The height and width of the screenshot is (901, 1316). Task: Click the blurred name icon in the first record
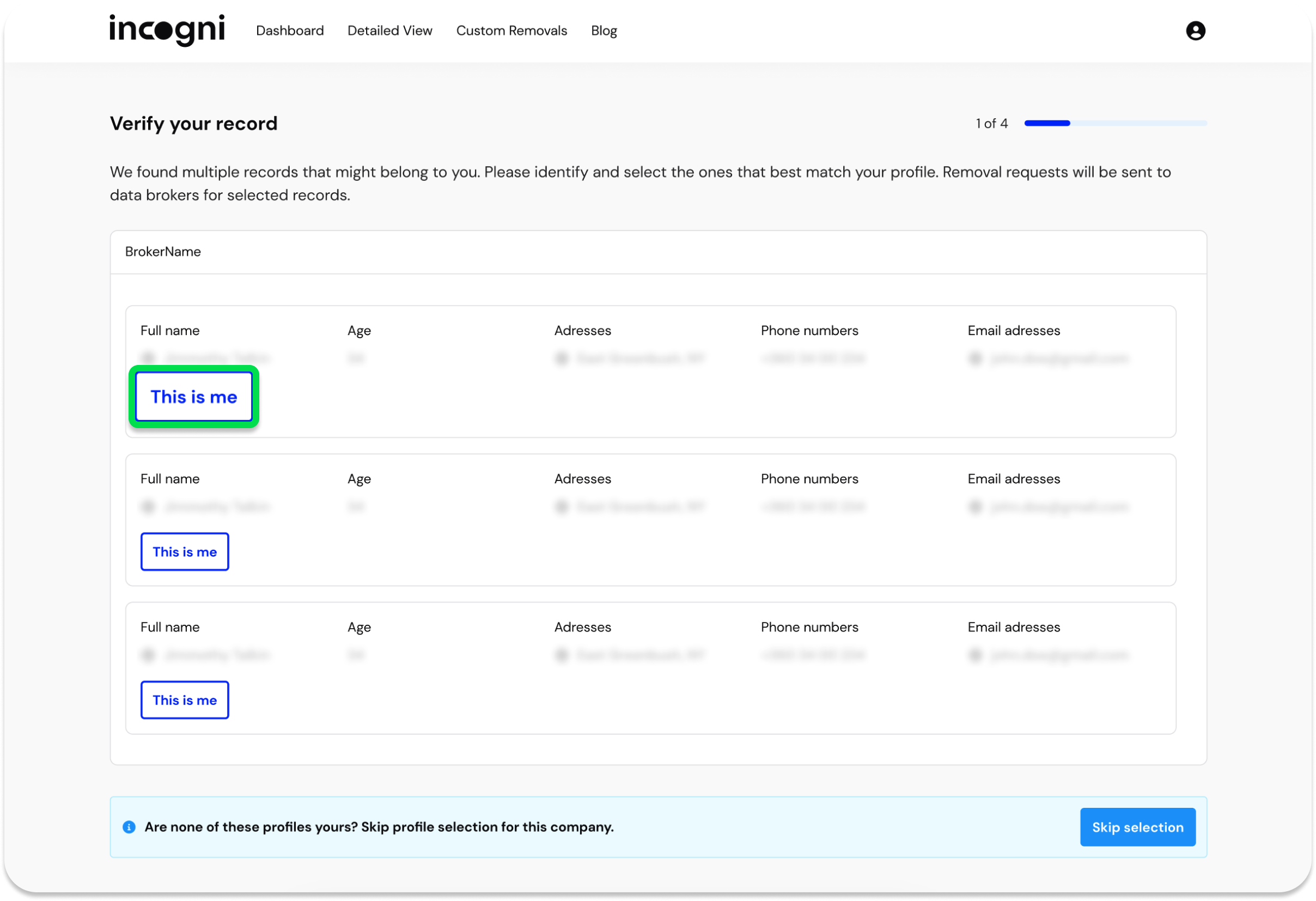click(x=148, y=358)
